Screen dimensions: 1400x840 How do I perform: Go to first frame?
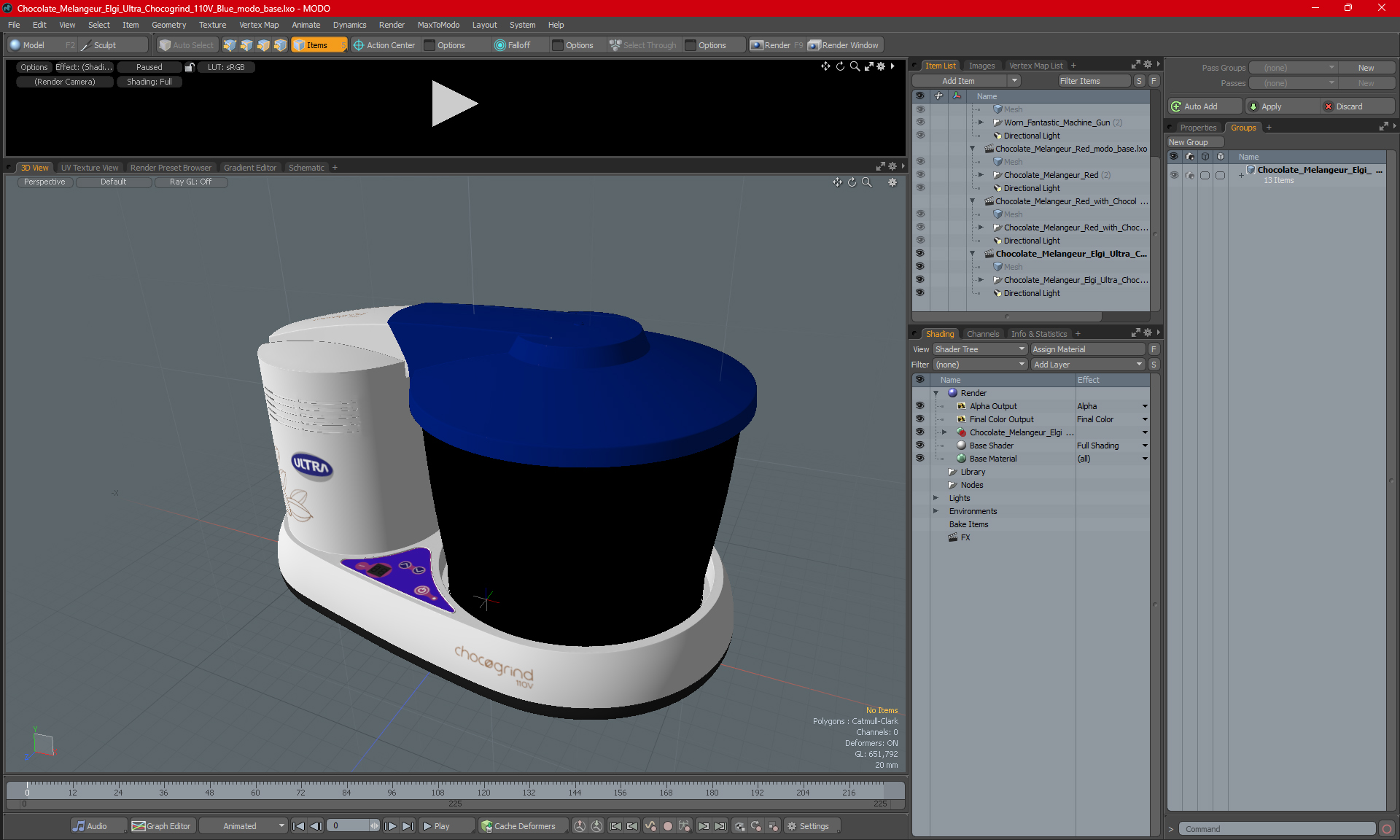[x=298, y=826]
